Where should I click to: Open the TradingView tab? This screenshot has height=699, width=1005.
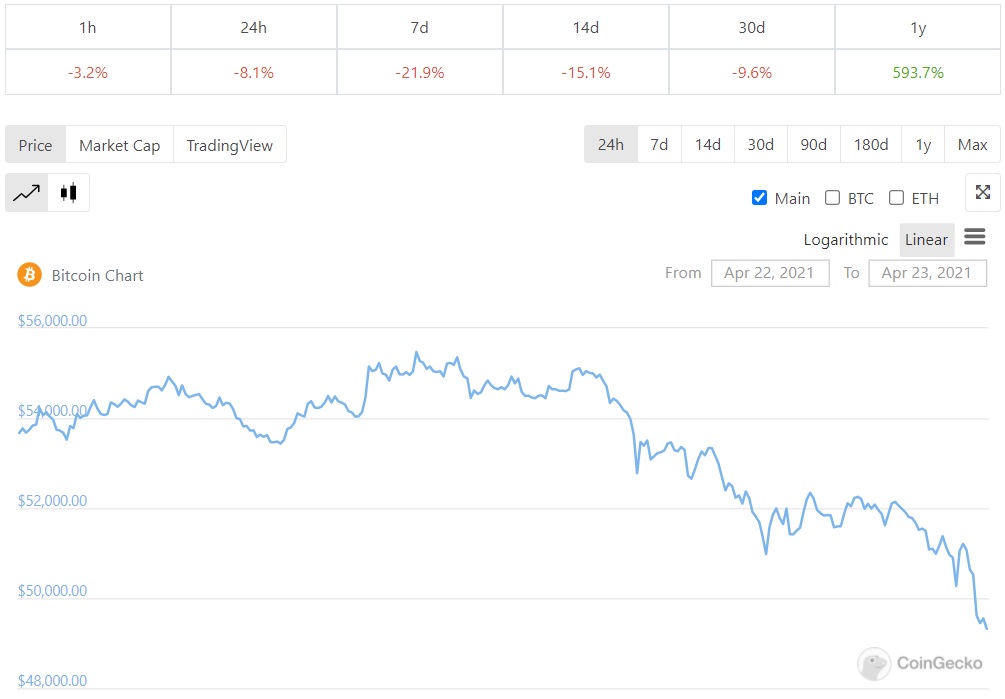pos(230,145)
